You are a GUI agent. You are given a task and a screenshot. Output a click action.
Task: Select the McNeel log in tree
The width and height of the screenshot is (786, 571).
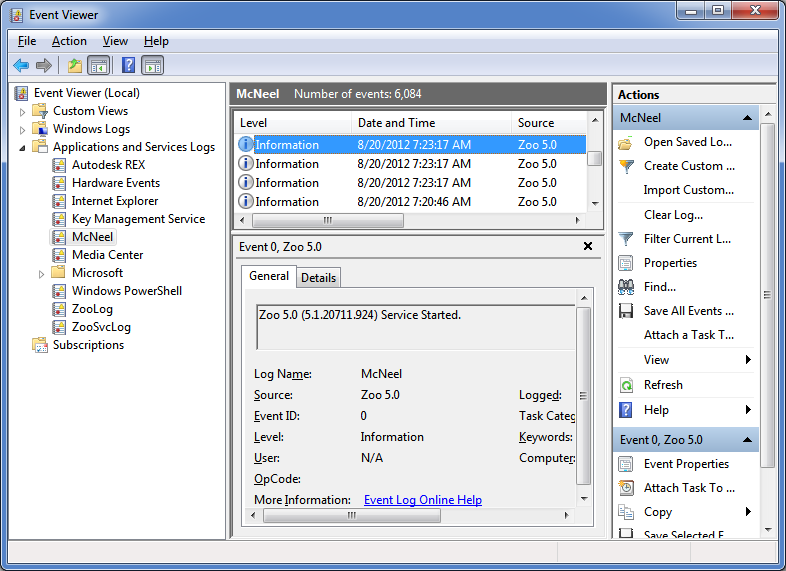coord(92,237)
